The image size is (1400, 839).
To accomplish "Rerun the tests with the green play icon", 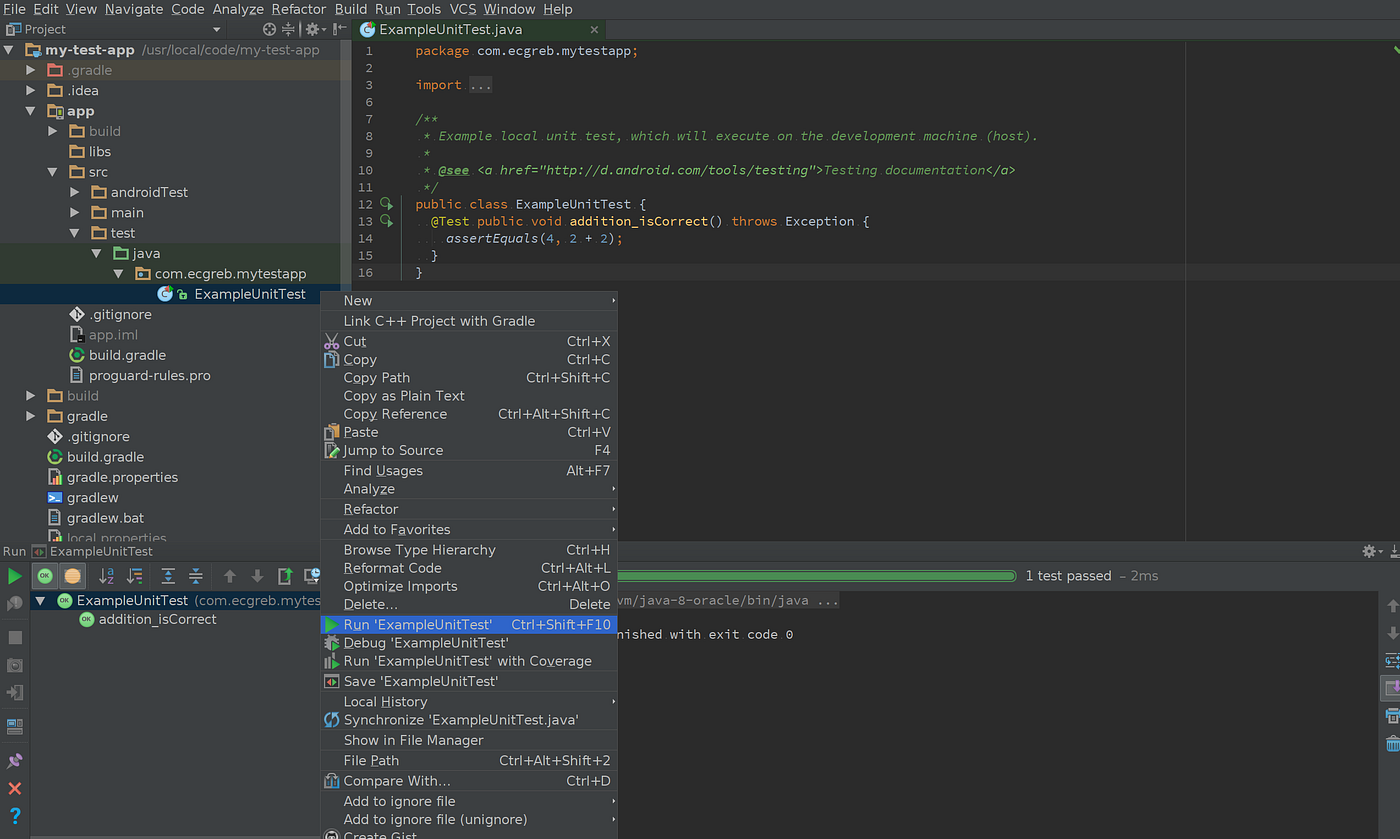I will coord(15,576).
